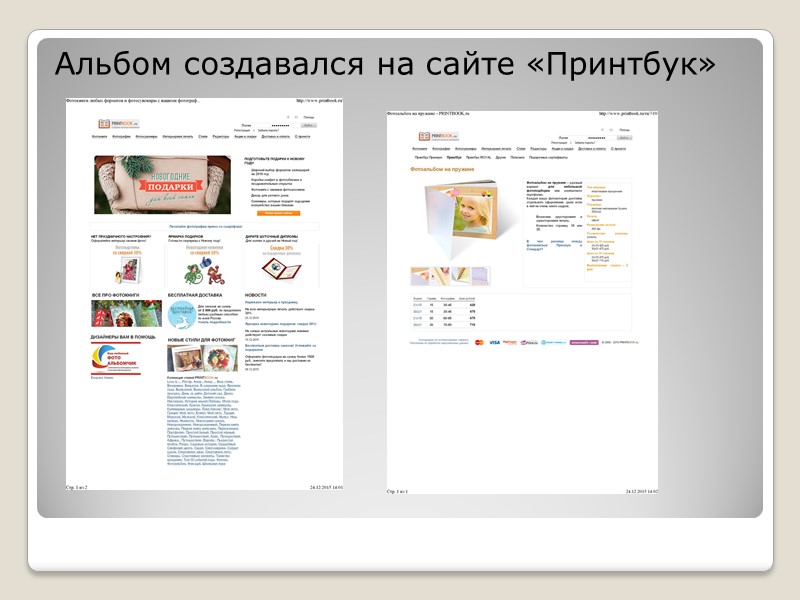This screenshot has width=800, height=600.
Task: Click the slide title Альбом создавался на сайте «Принтбук»
Action: (x=385, y=64)
